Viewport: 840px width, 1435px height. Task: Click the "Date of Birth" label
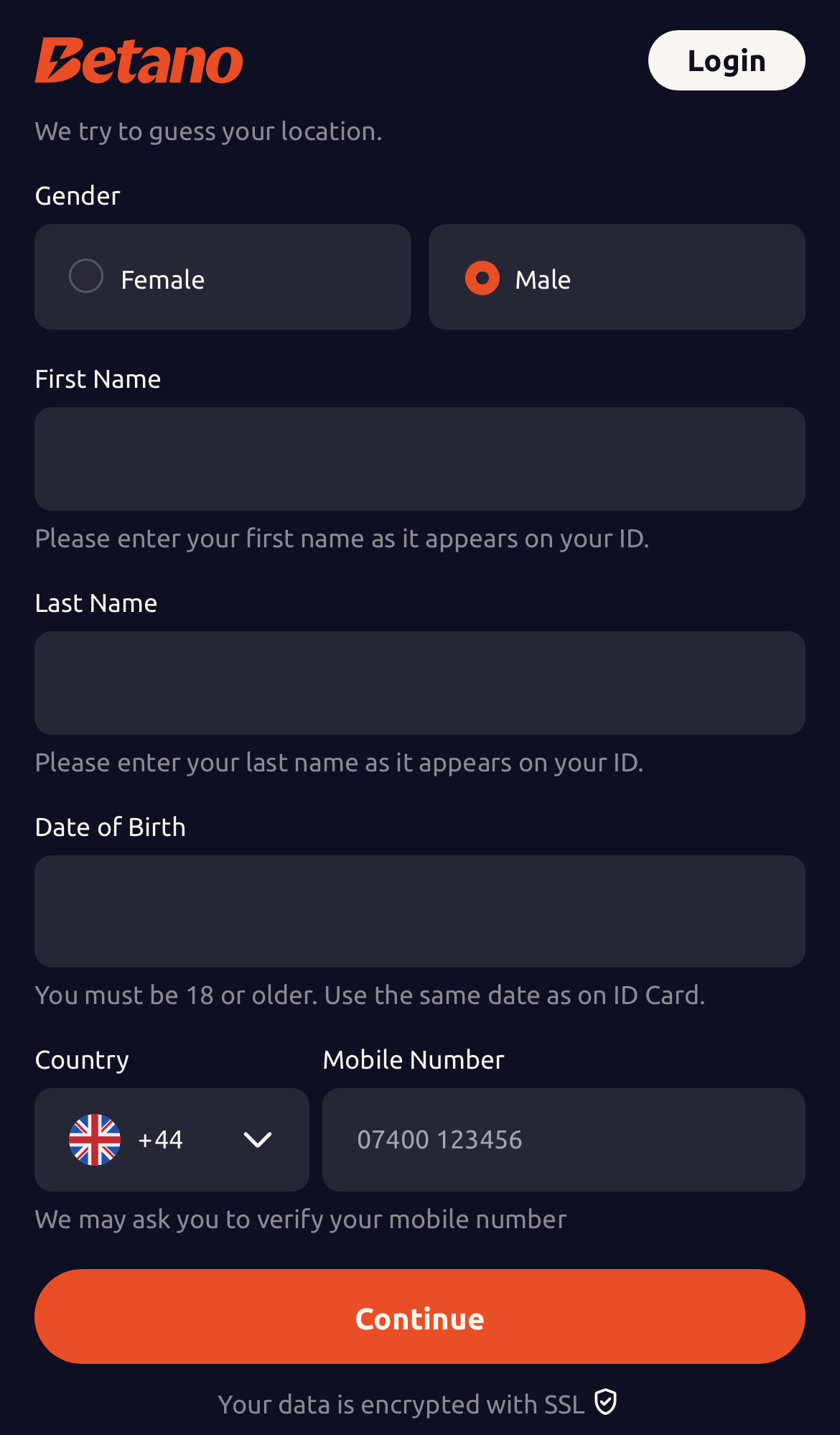click(111, 827)
